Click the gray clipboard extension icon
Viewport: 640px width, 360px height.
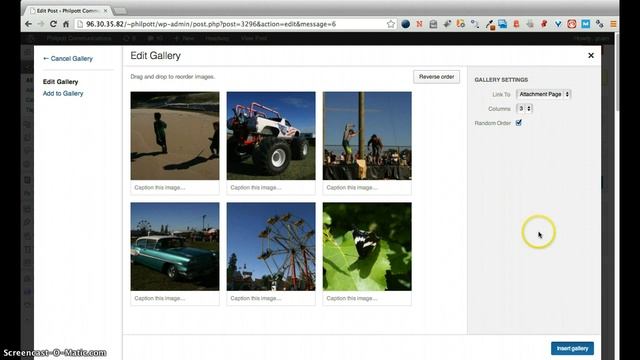tap(433, 24)
